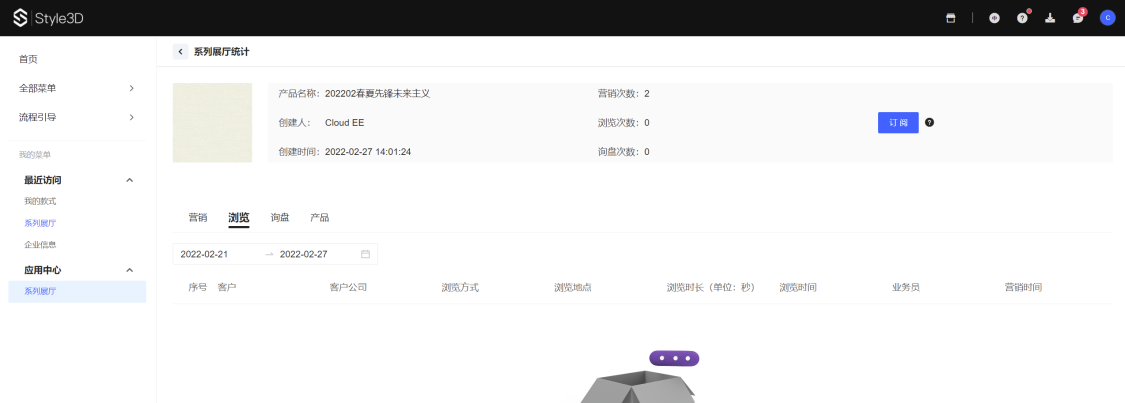Open the download center icon
1125x403 pixels.
tap(1050, 18)
